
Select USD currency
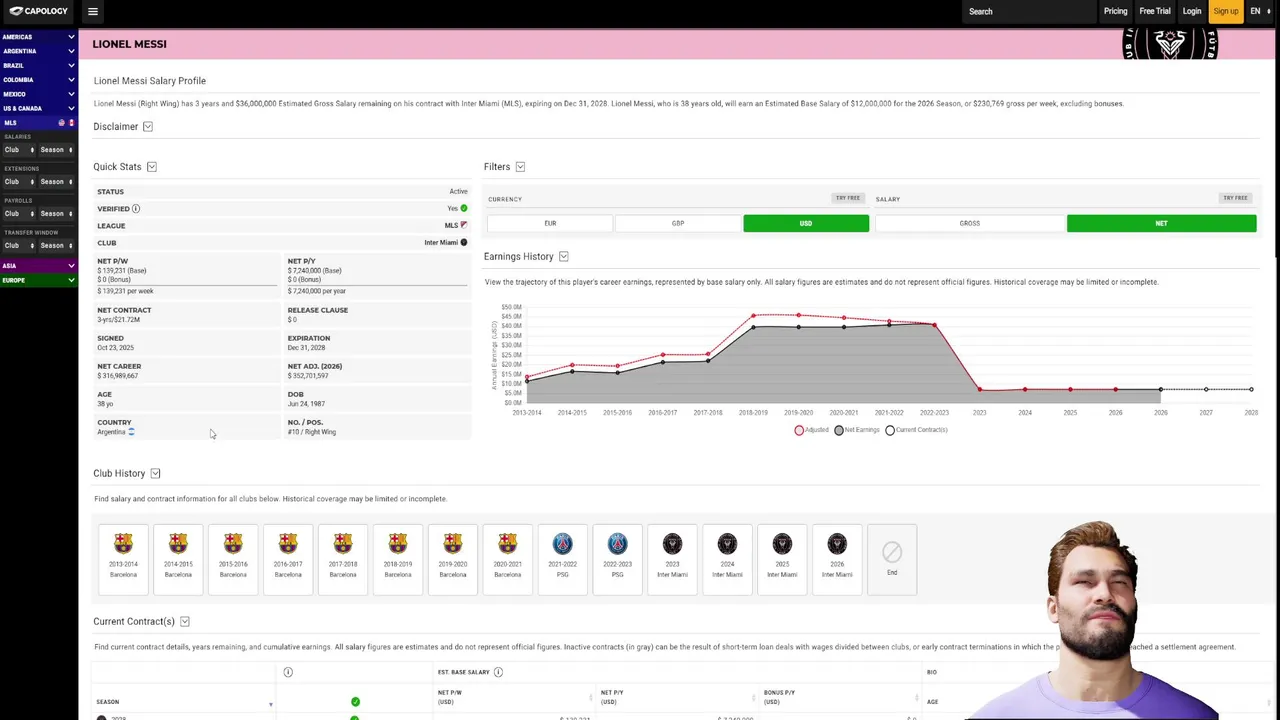[x=806, y=223]
